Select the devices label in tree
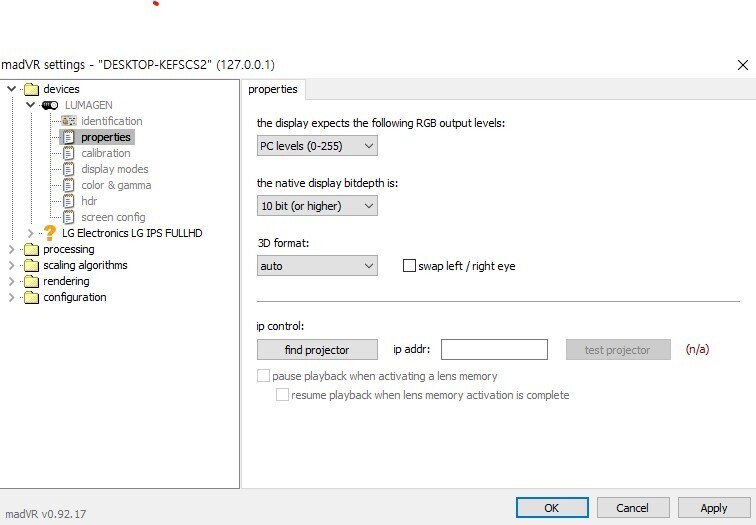This screenshot has width=756, height=525. click(x=61, y=89)
